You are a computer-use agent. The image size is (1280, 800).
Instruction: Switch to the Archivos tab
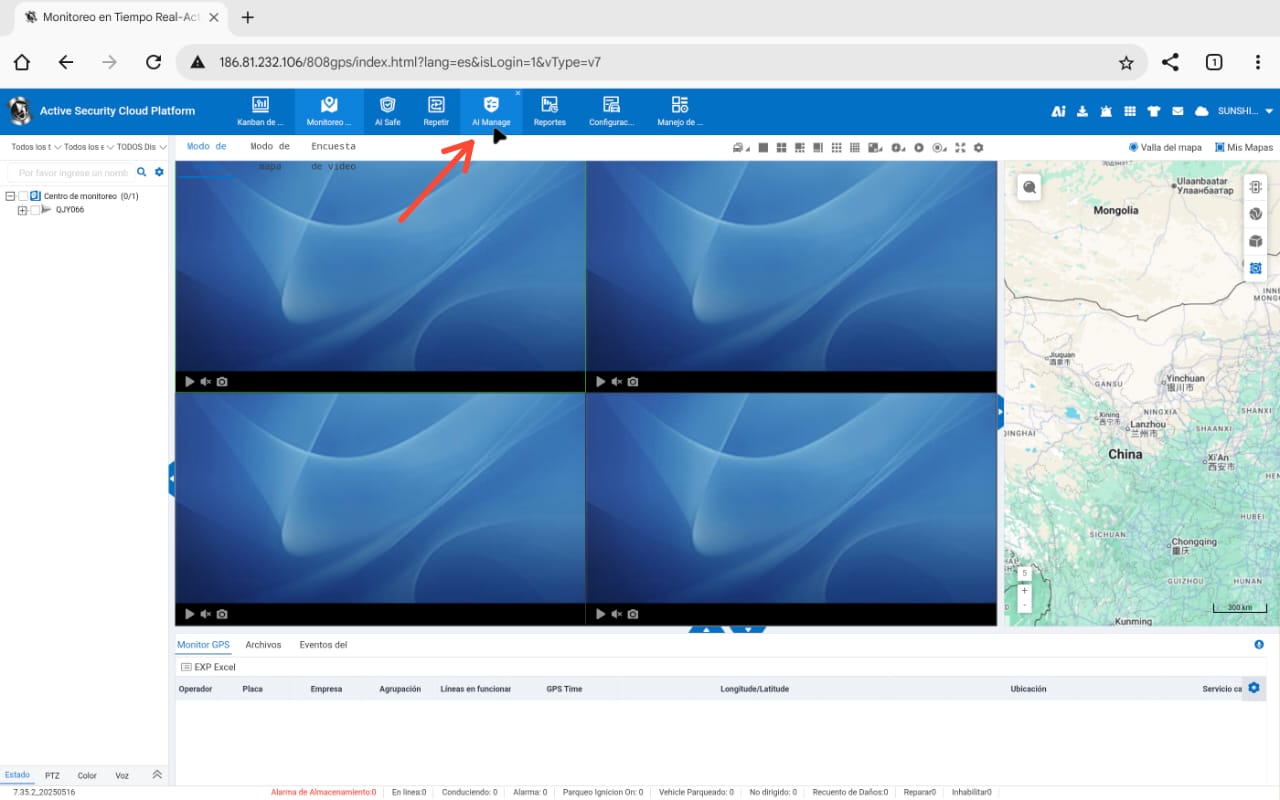(263, 645)
